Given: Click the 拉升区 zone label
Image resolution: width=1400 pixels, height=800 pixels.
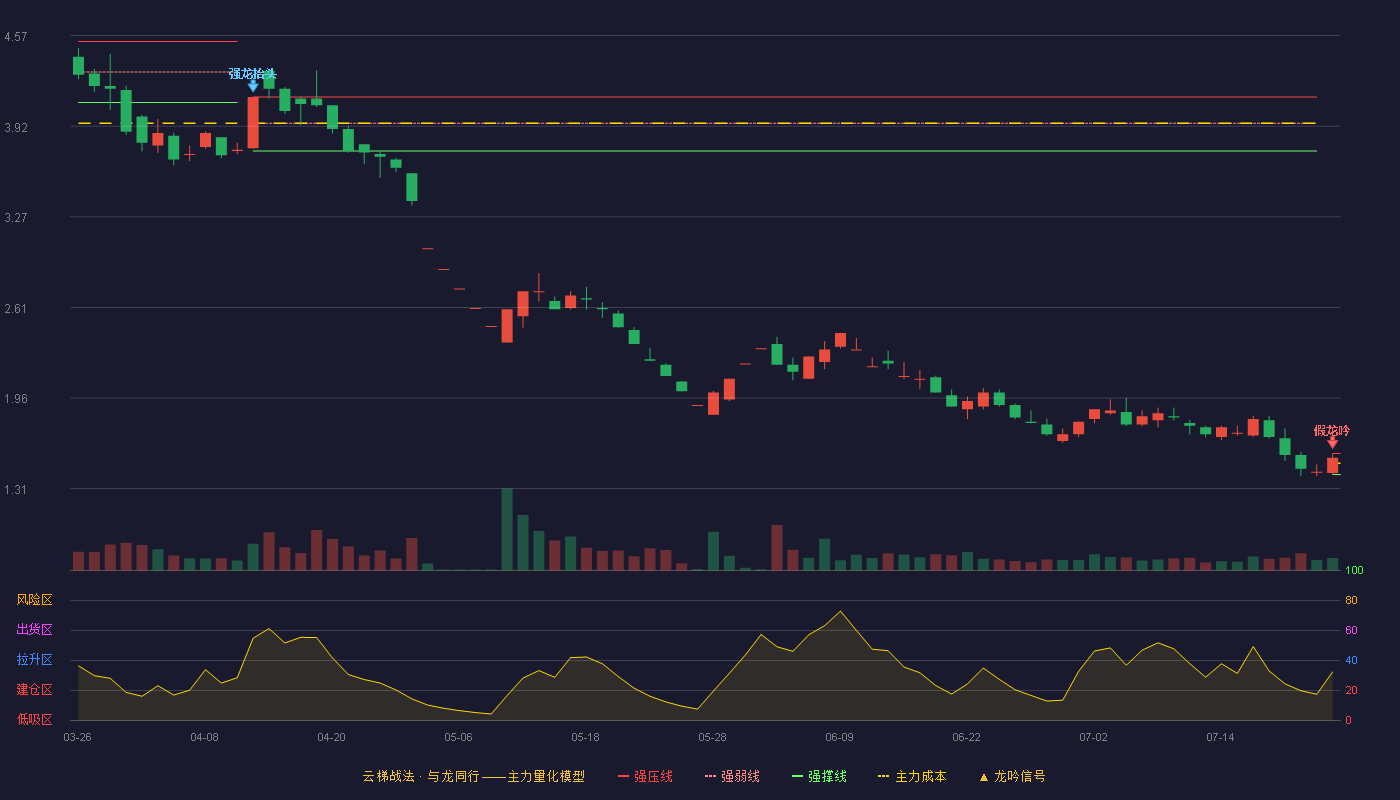Looking at the screenshot, I should 35,660.
